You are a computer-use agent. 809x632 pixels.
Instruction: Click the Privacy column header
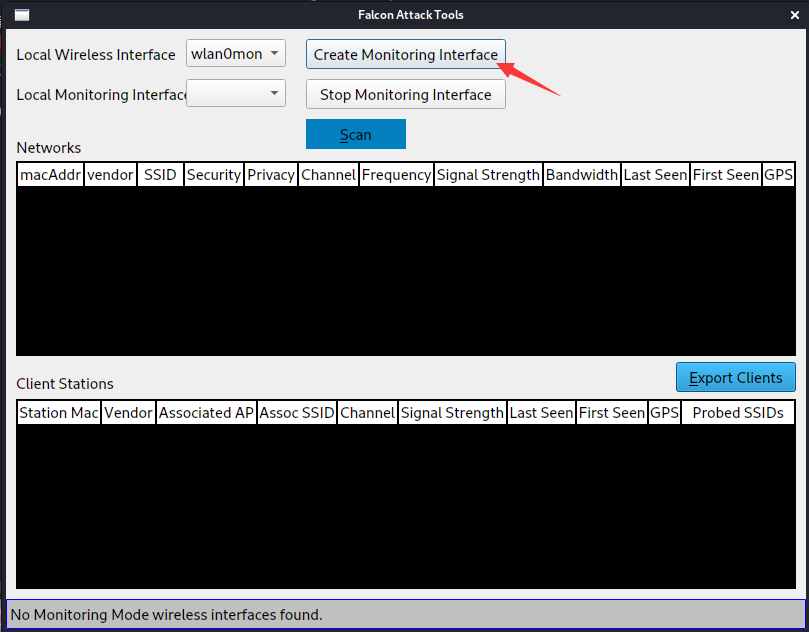tap(271, 175)
